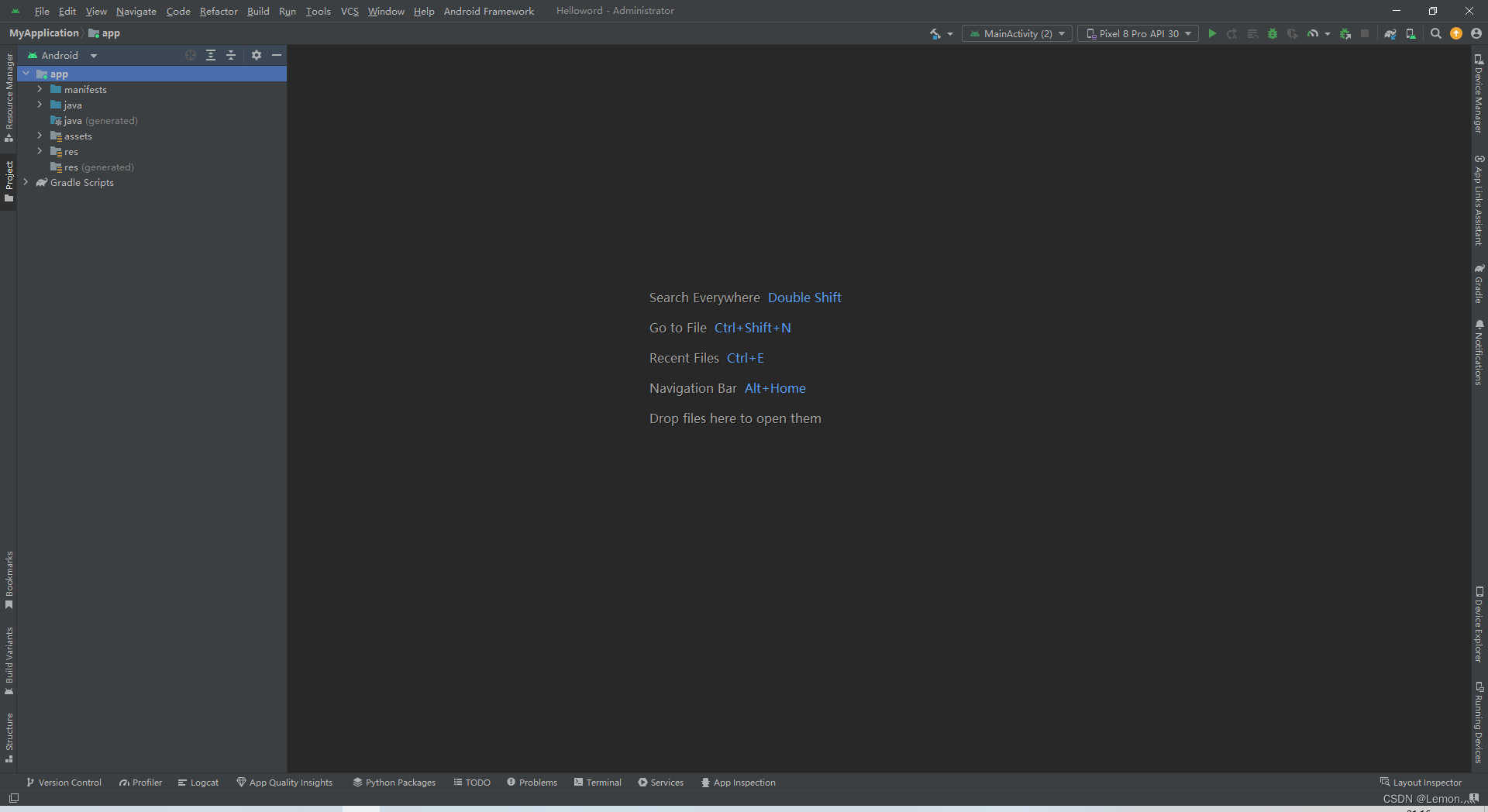The width and height of the screenshot is (1488, 812).
Task: Click the orange update notification icon
Action: [x=1456, y=33]
